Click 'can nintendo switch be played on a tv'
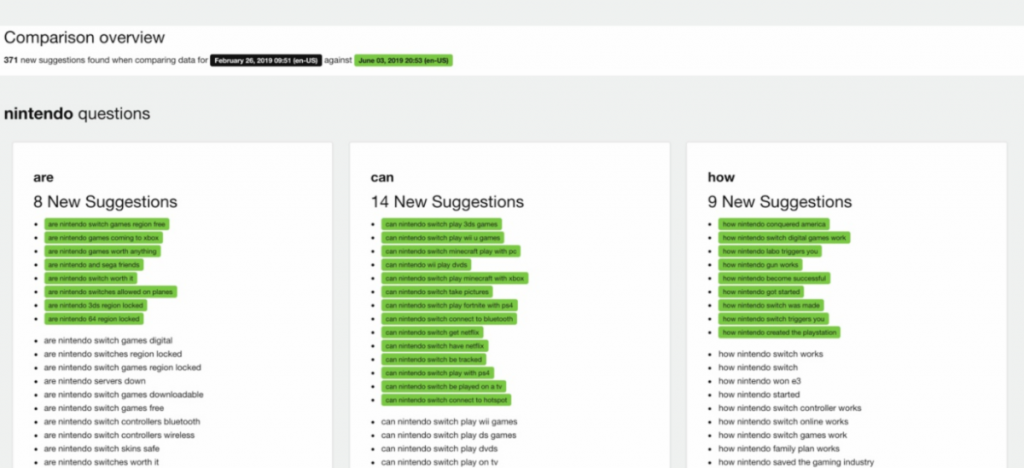 pos(443,386)
